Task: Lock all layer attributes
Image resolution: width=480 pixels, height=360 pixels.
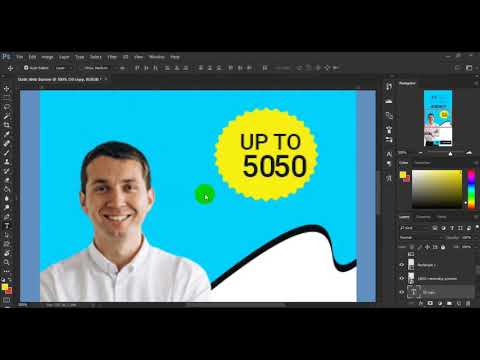Action: coord(443,247)
